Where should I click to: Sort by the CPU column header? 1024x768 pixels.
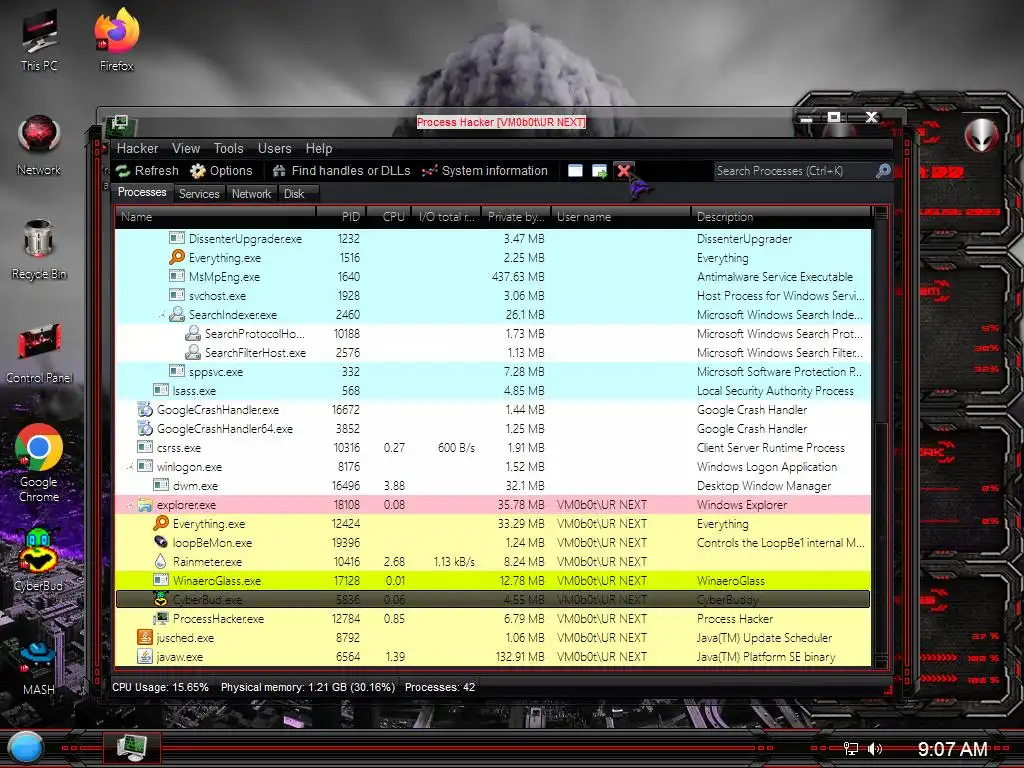(x=389, y=217)
